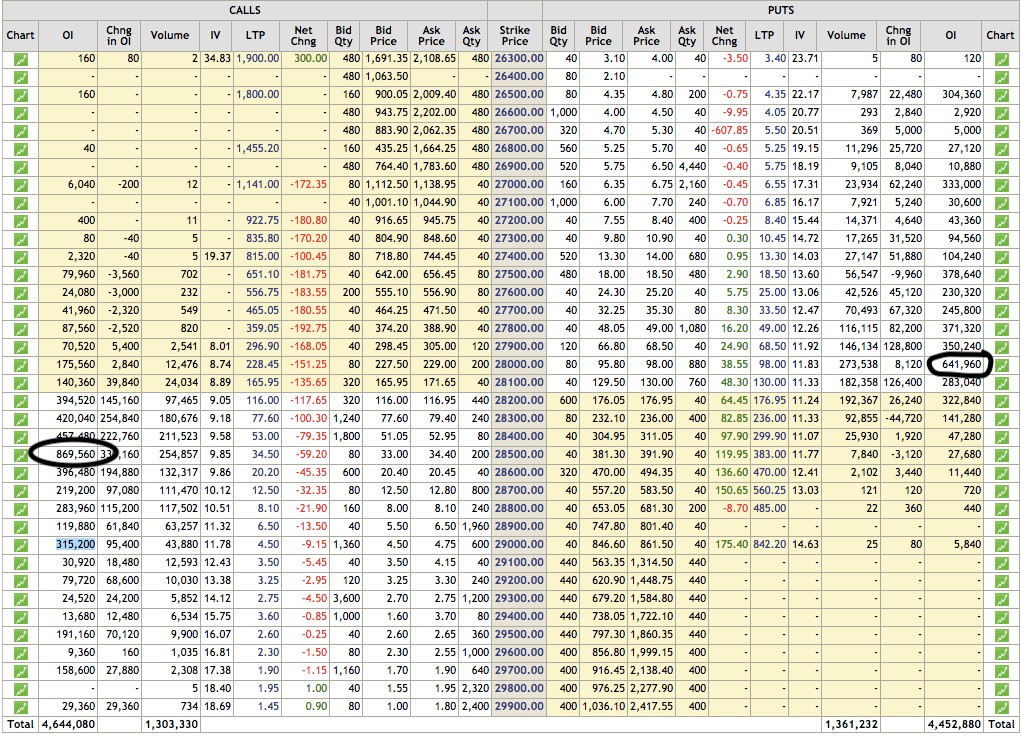Open calls LTP 228.45 link

[x=263, y=365]
